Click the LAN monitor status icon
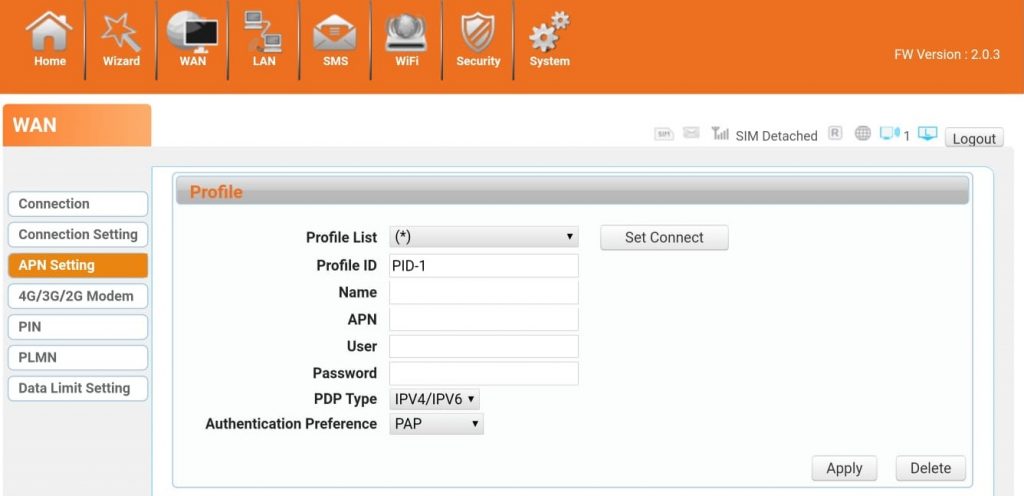 [927, 133]
